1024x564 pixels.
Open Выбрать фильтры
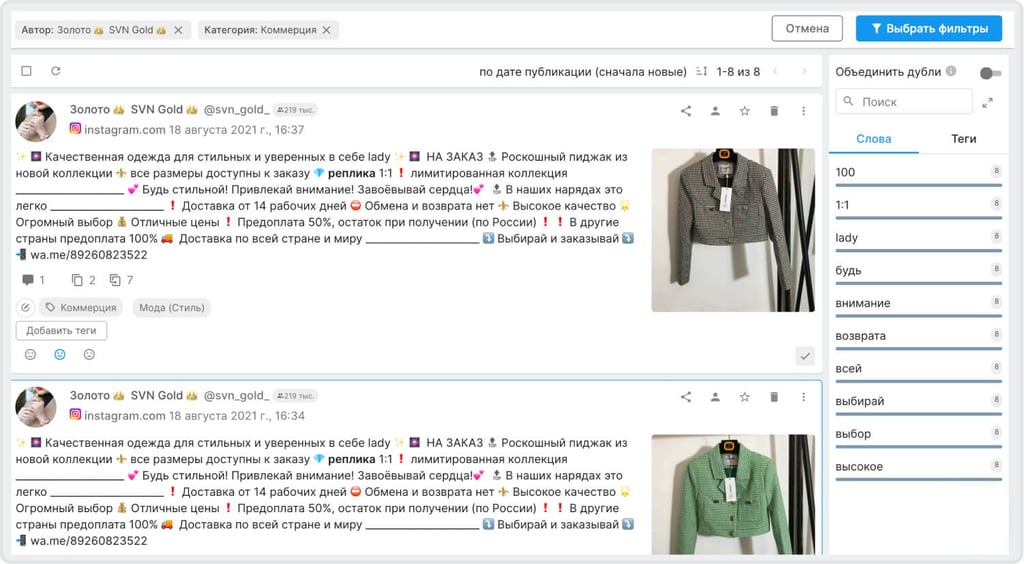[929, 29]
